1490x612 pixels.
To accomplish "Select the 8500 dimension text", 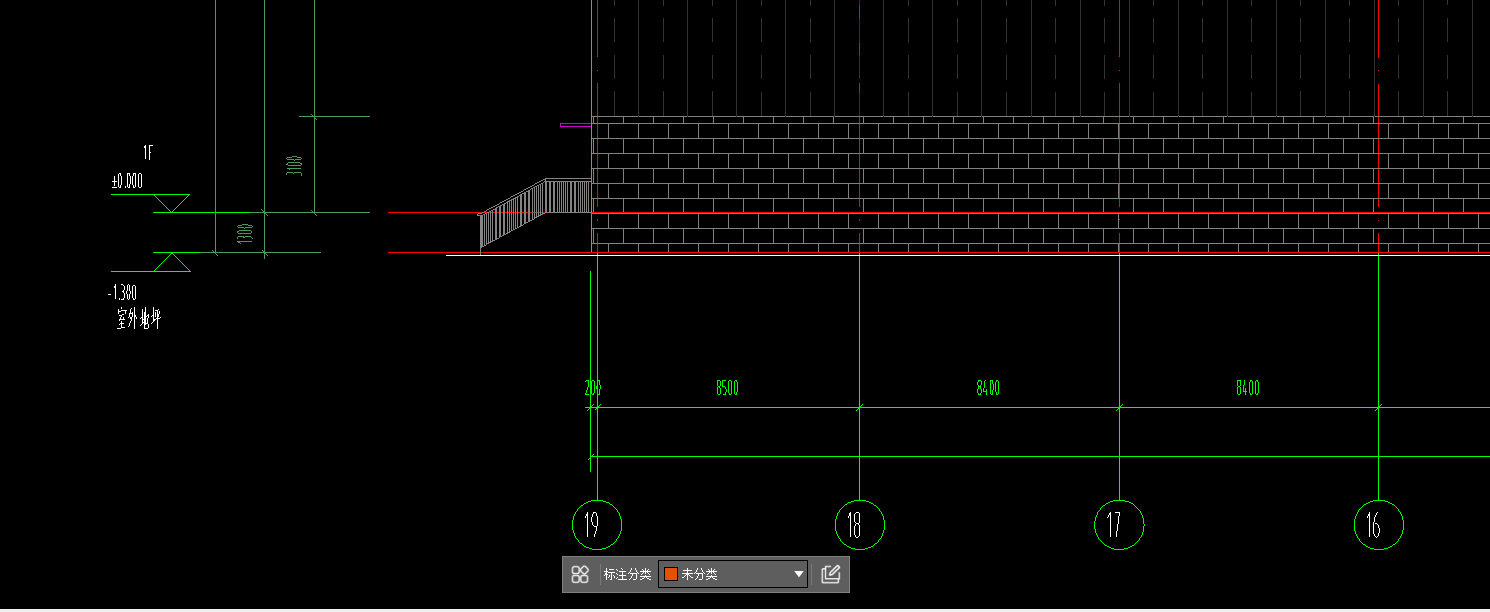I will (727, 388).
